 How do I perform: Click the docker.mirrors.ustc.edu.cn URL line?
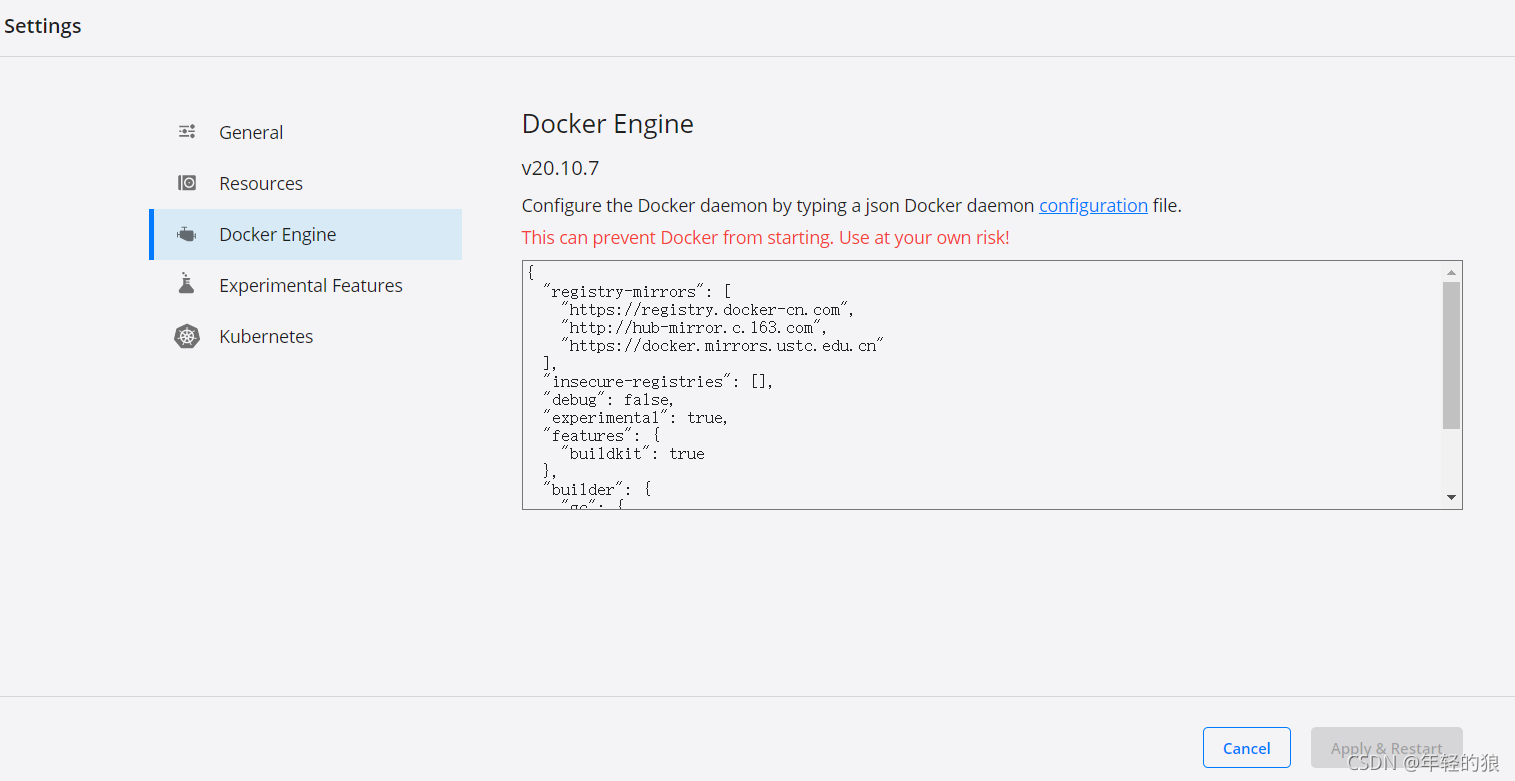click(723, 345)
